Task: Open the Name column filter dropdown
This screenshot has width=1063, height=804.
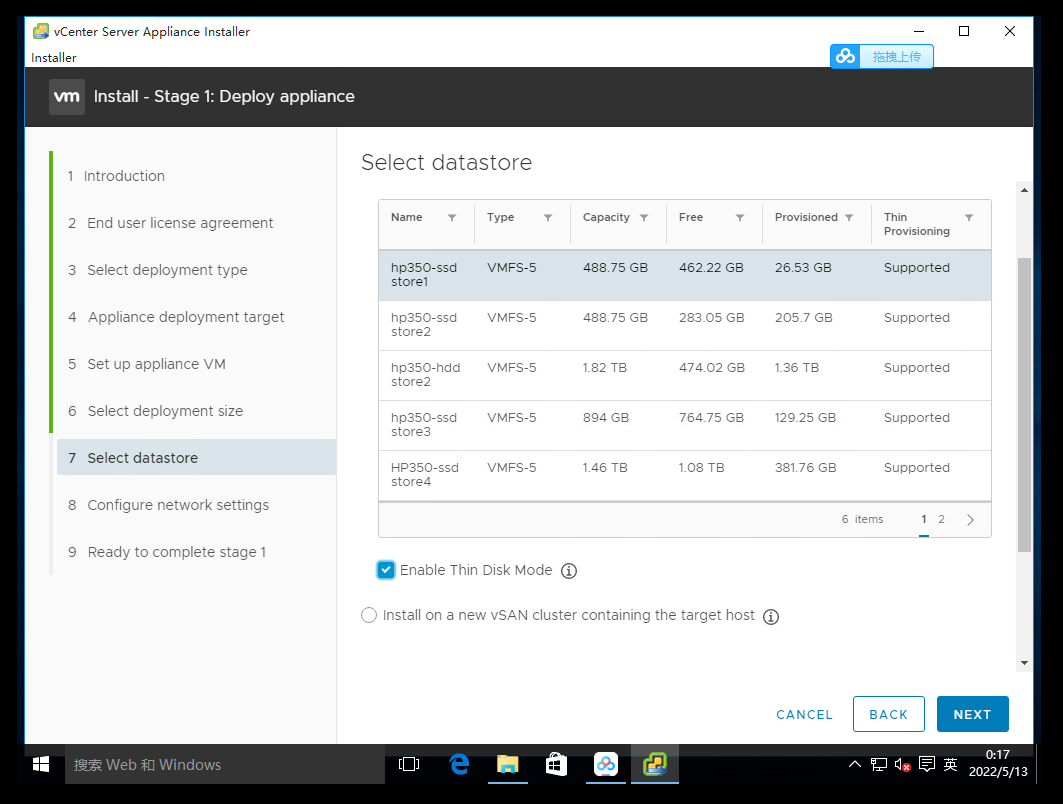Action: [452, 216]
